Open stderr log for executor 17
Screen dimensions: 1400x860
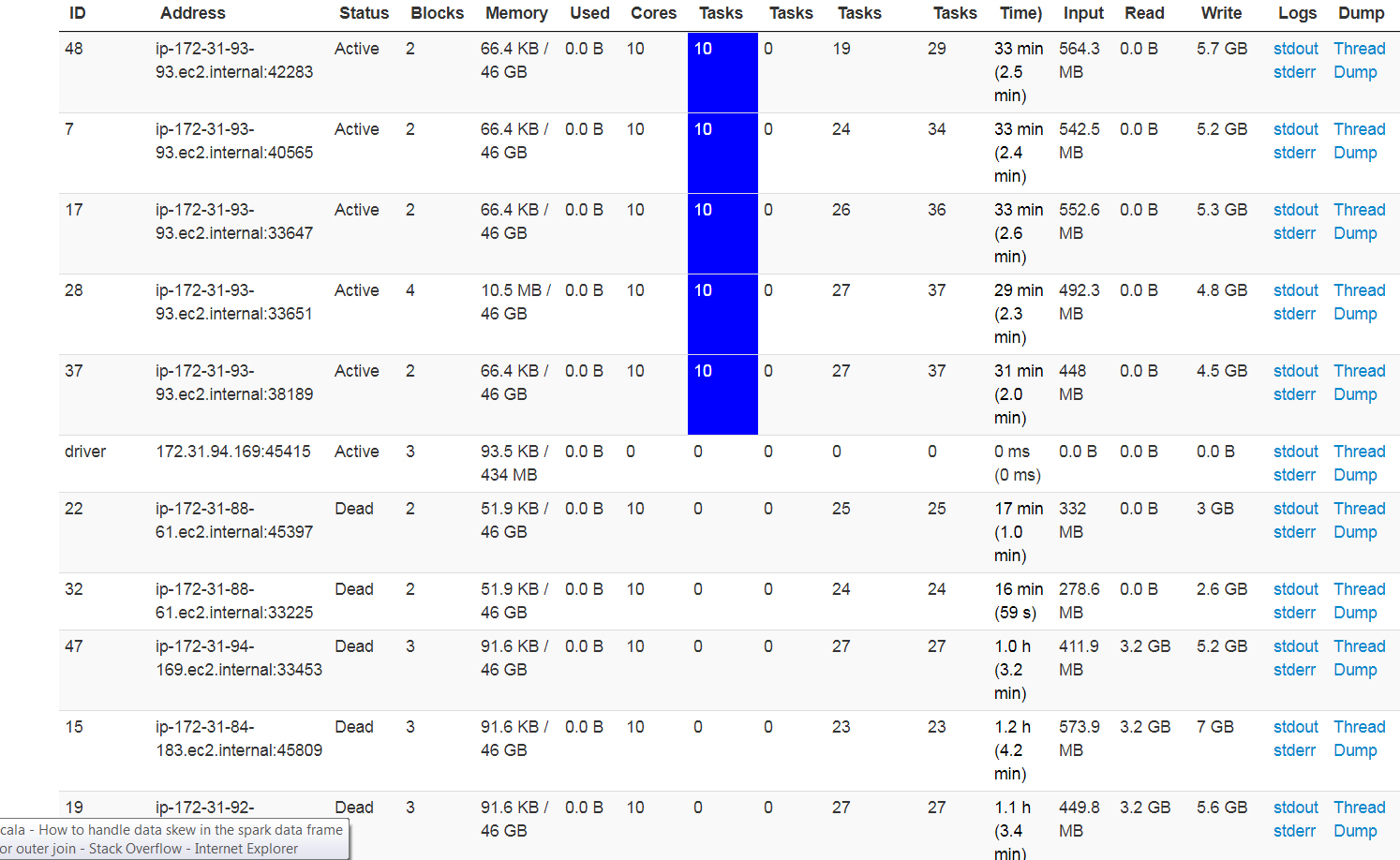(x=1294, y=233)
